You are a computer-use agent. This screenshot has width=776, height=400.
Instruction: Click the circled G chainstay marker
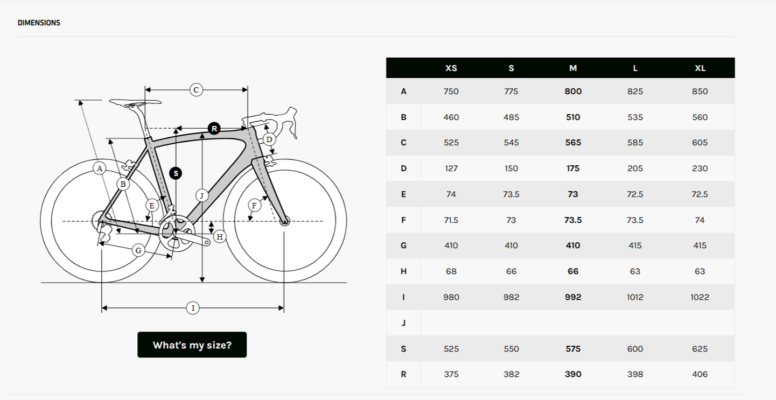139,250
